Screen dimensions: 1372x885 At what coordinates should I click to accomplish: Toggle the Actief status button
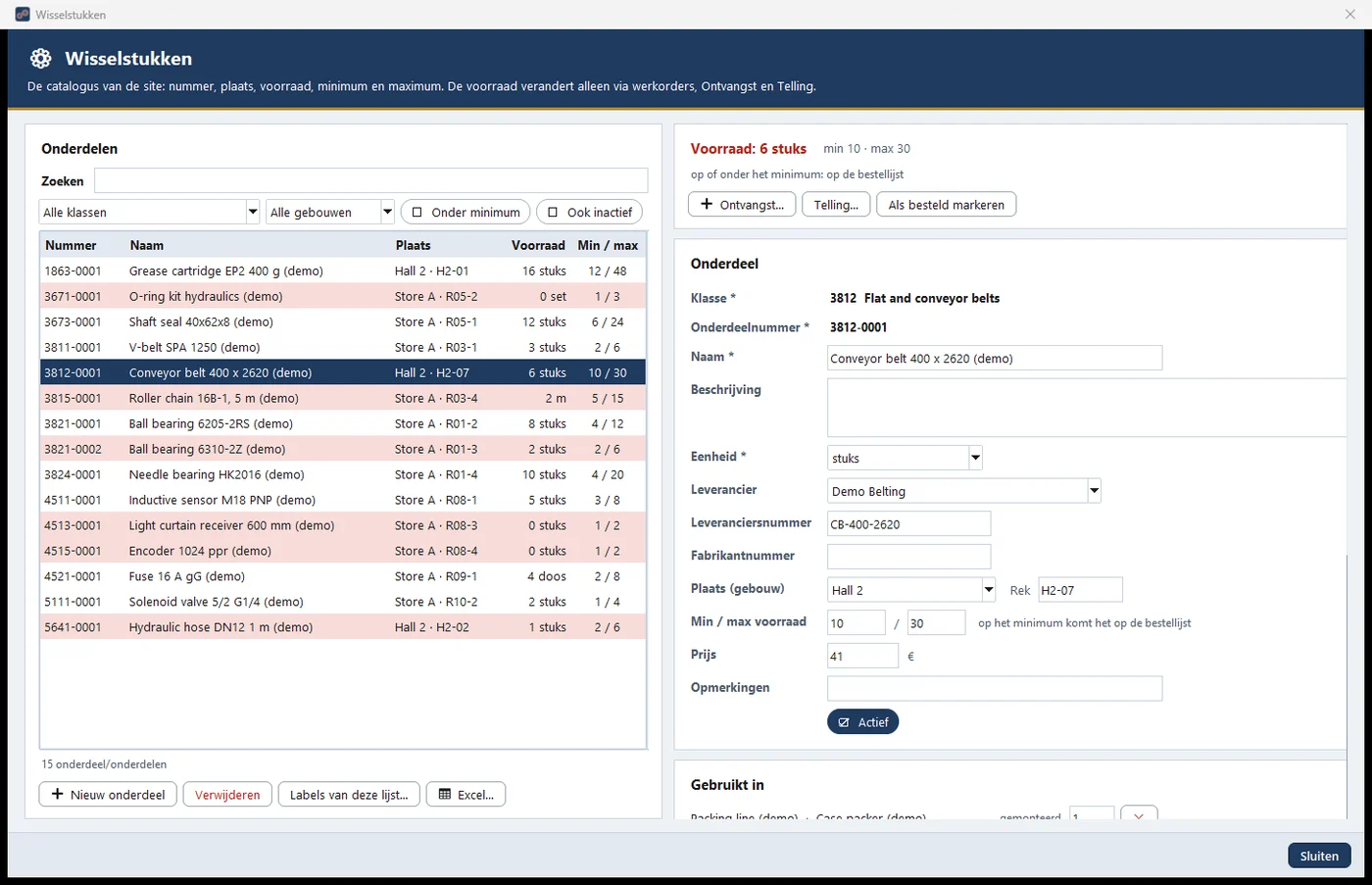[x=862, y=721]
